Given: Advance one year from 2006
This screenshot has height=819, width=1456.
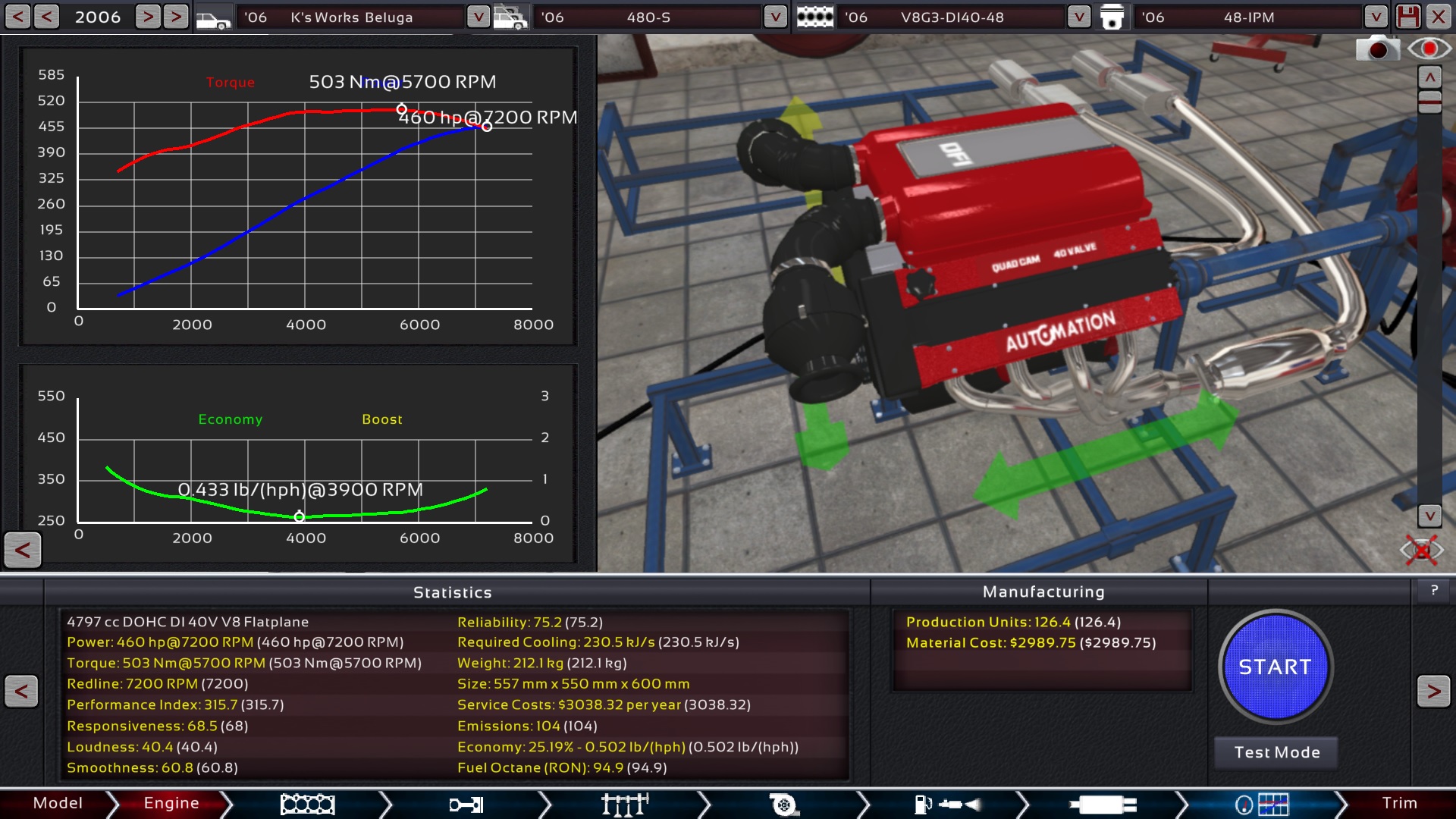Looking at the screenshot, I should coord(148,17).
